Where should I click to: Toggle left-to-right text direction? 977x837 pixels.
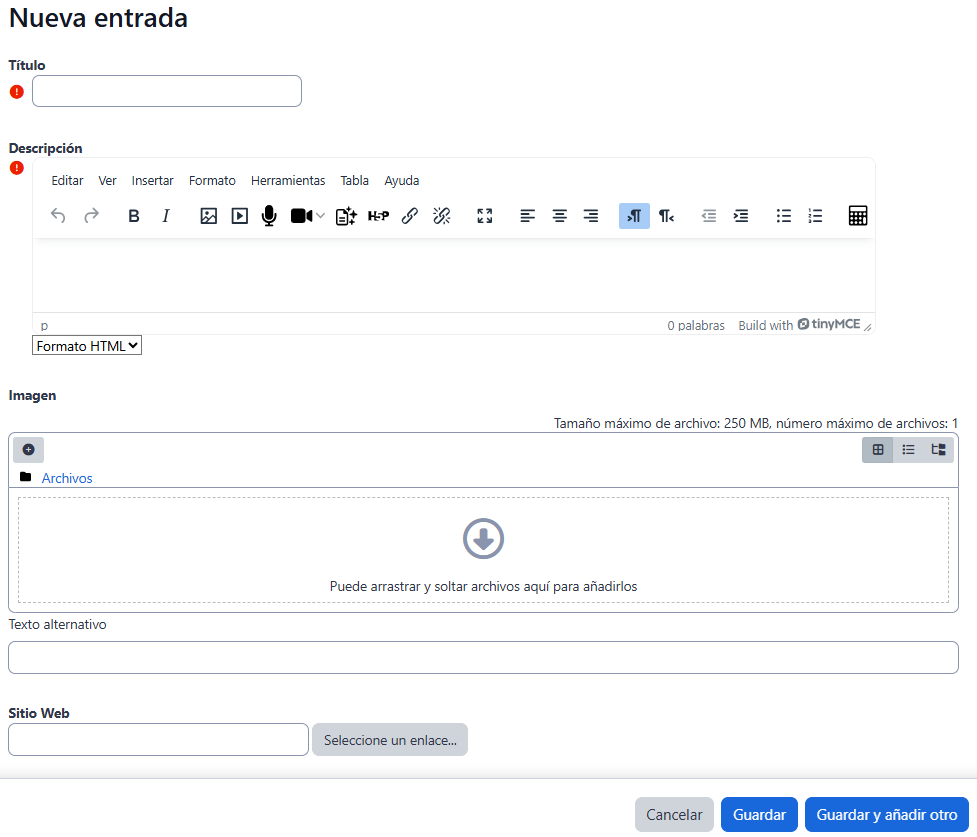pyautogui.click(x=634, y=216)
